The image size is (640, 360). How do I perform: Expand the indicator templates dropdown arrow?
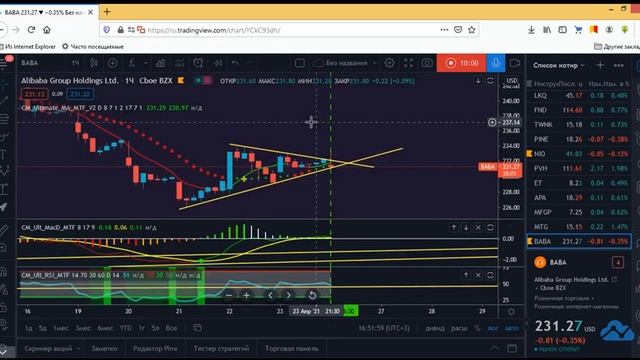coord(146,63)
